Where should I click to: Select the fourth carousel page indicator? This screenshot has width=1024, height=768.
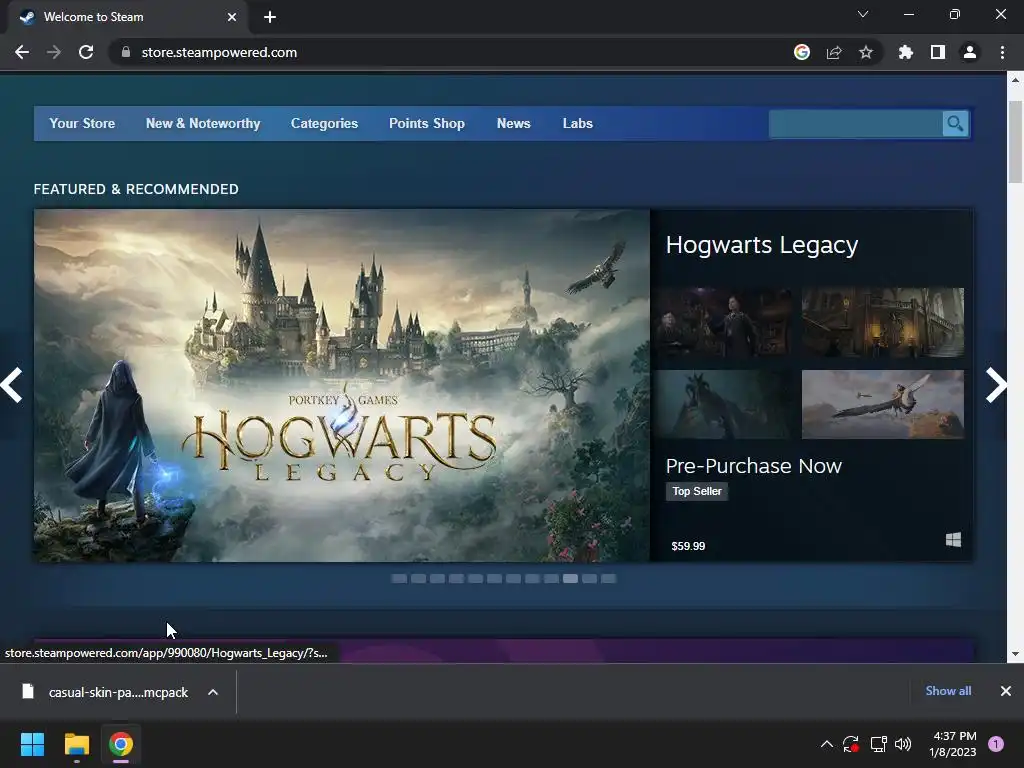[x=456, y=579]
